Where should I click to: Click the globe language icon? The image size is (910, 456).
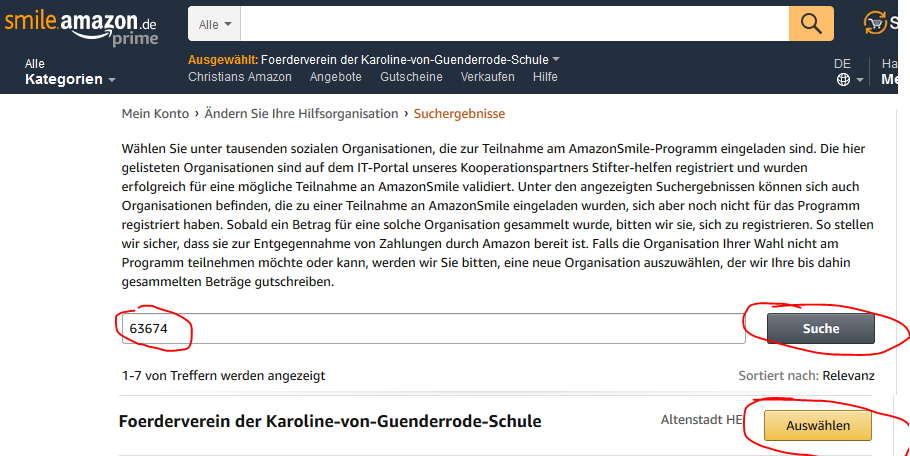pyautogui.click(x=843, y=80)
